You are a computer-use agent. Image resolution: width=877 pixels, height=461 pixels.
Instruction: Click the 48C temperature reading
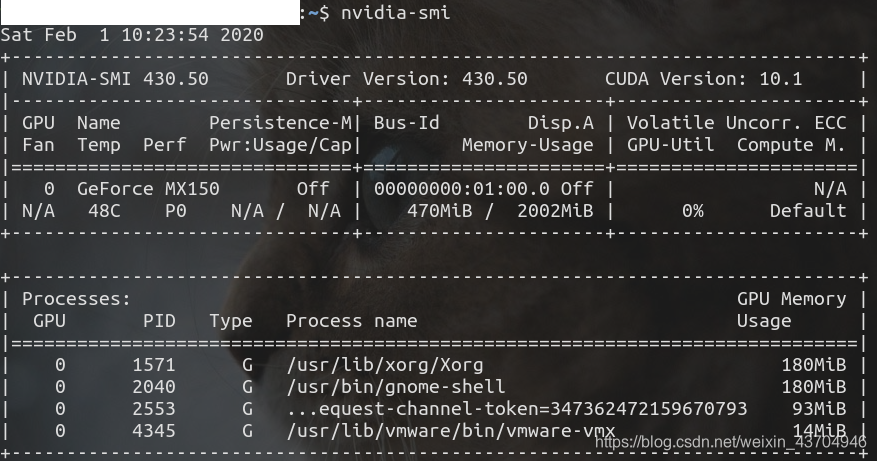tap(104, 211)
